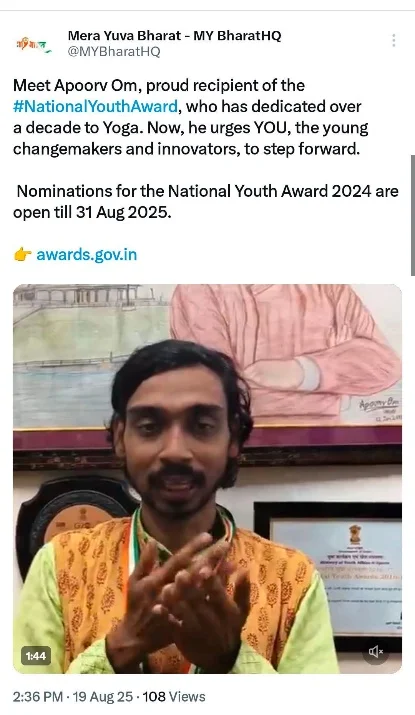Click the 'open till 31 Aug 2025' line

pos(92,212)
